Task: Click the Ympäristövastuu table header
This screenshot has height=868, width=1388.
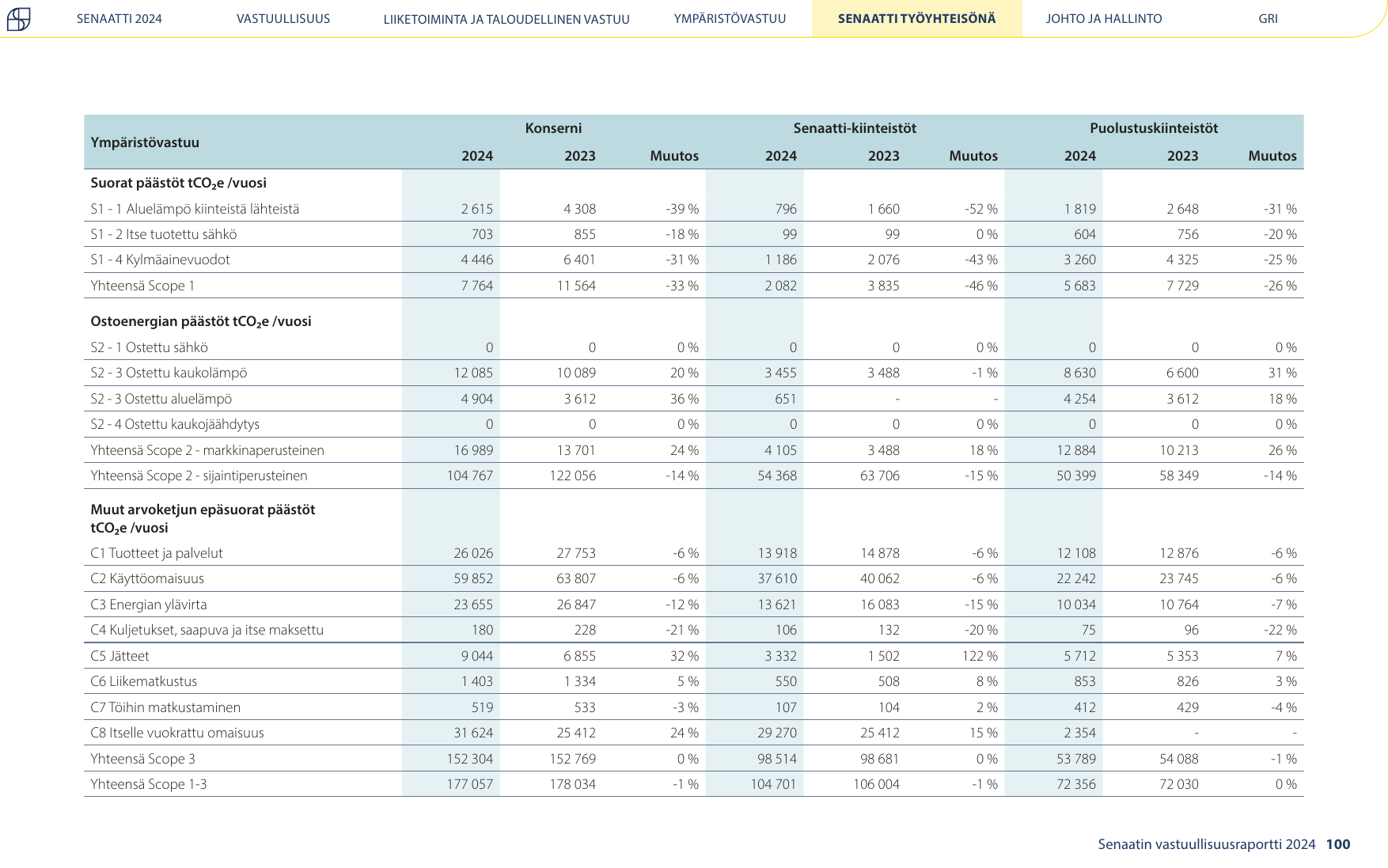Action: pos(145,142)
